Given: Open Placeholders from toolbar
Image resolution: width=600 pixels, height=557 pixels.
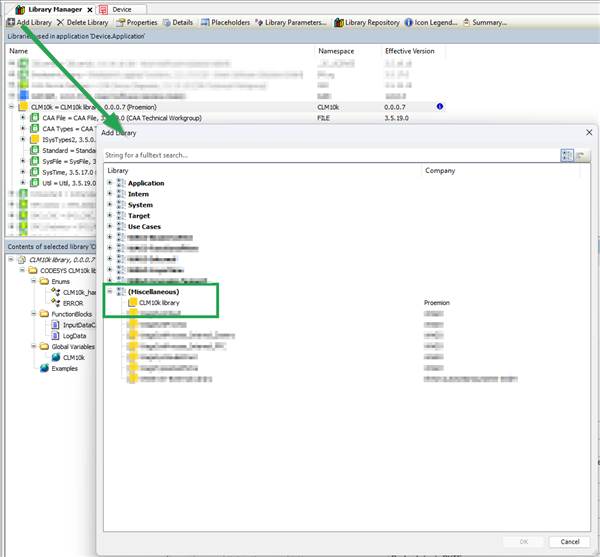Looking at the screenshot, I should pyautogui.click(x=230, y=22).
